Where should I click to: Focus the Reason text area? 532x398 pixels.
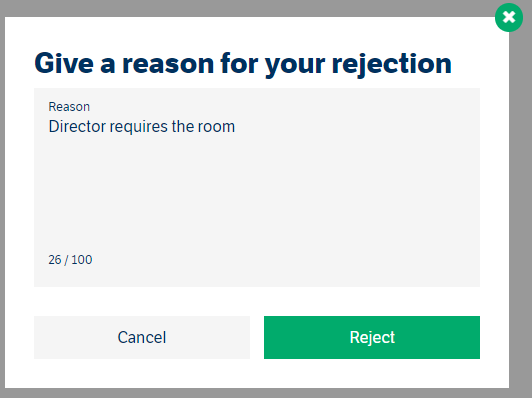(x=257, y=187)
